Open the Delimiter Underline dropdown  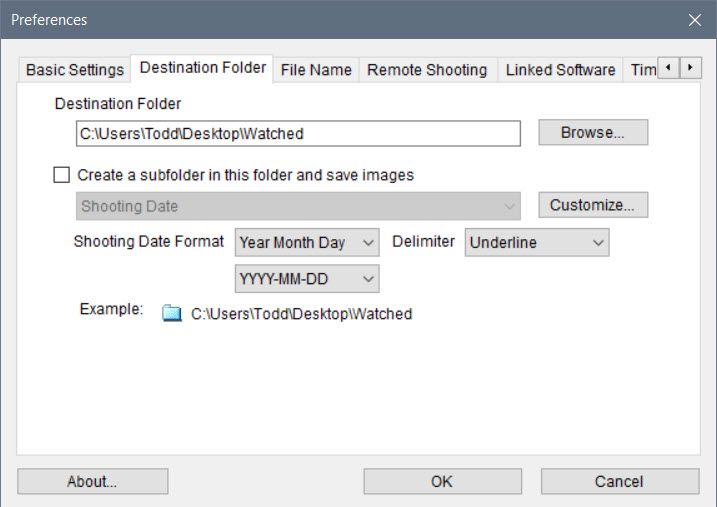537,242
